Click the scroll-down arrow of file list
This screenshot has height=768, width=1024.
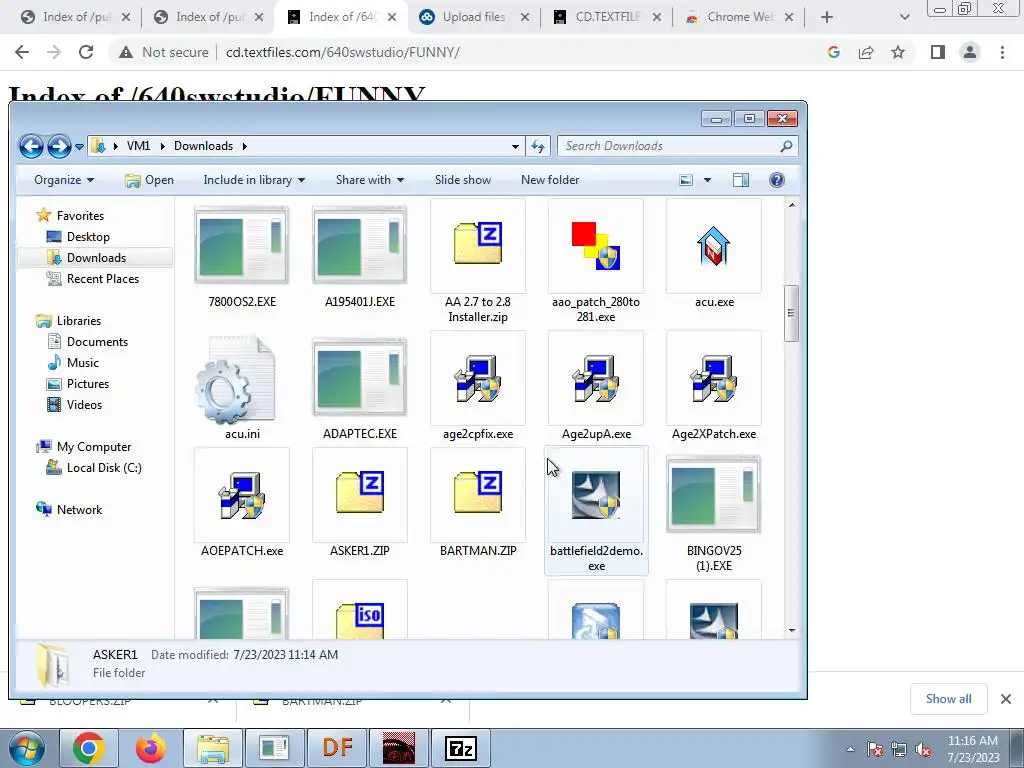click(x=792, y=630)
